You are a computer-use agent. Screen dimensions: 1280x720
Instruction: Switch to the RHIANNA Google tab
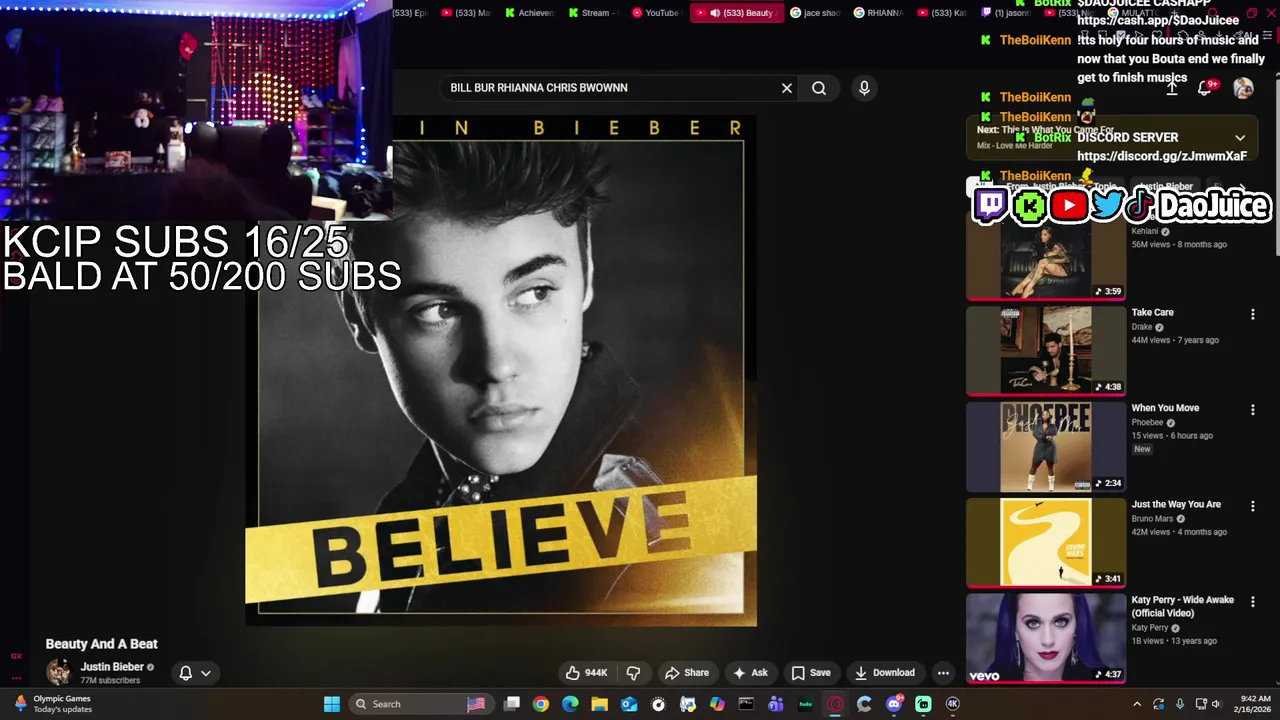point(878,13)
